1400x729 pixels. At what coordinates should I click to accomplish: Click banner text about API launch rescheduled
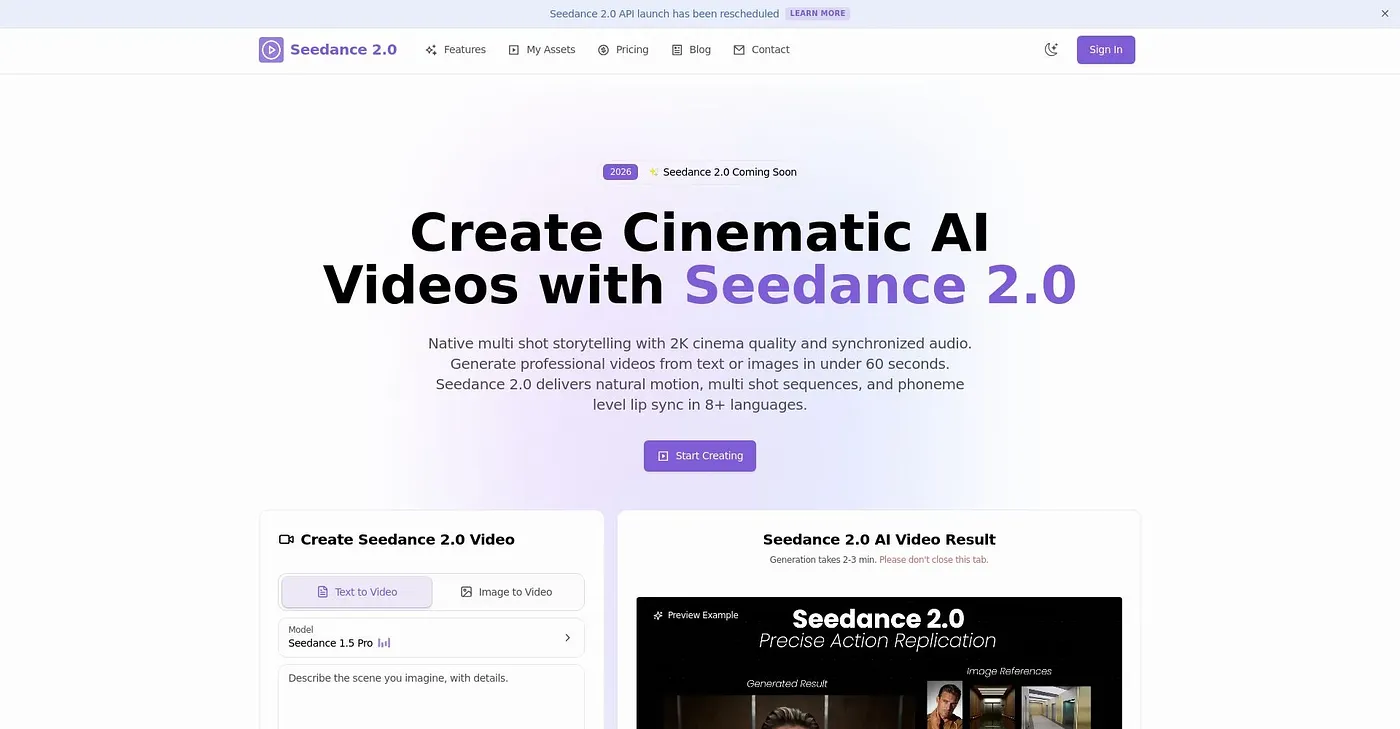pos(664,14)
